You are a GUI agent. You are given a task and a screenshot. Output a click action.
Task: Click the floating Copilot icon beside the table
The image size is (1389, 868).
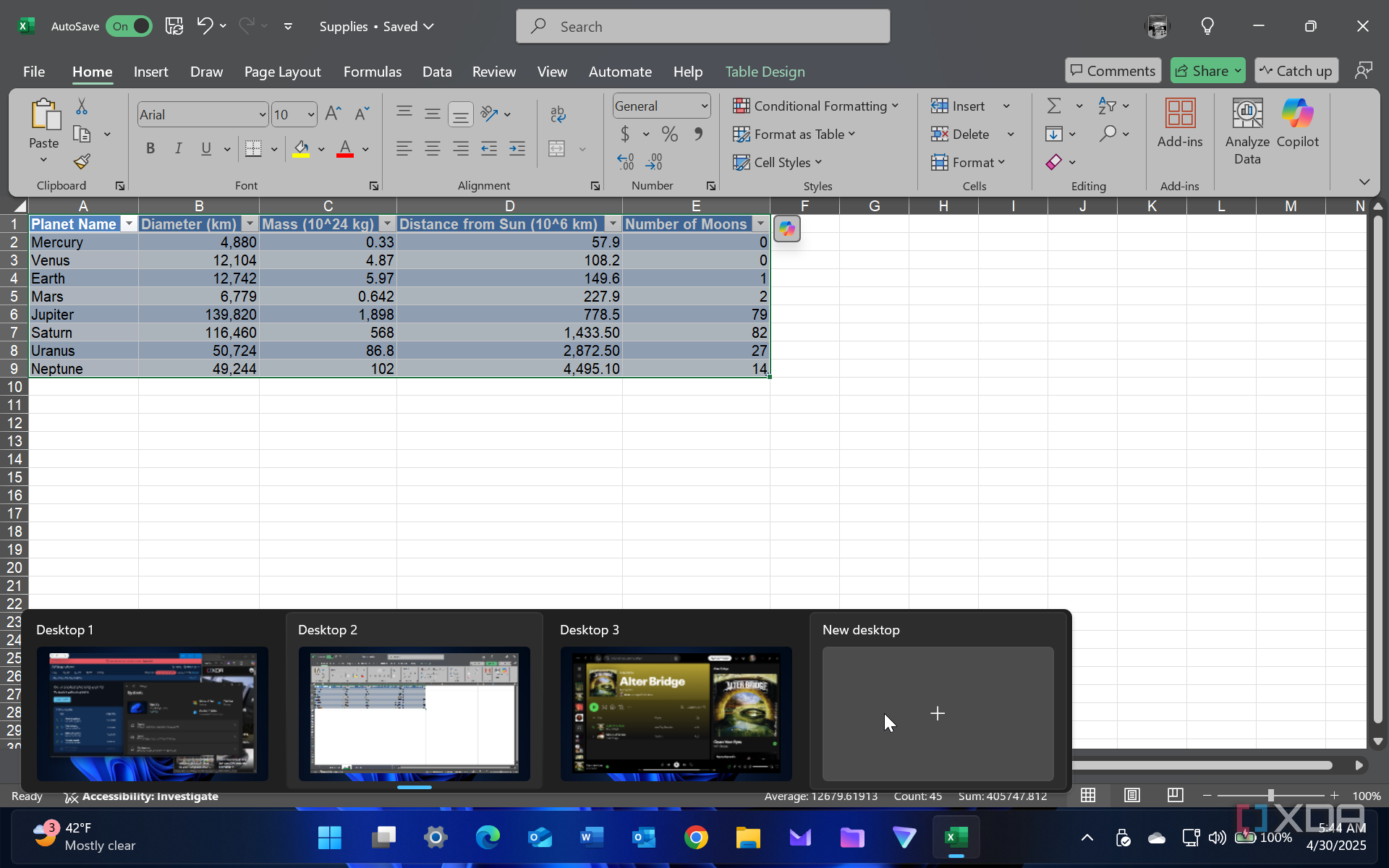[787, 229]
